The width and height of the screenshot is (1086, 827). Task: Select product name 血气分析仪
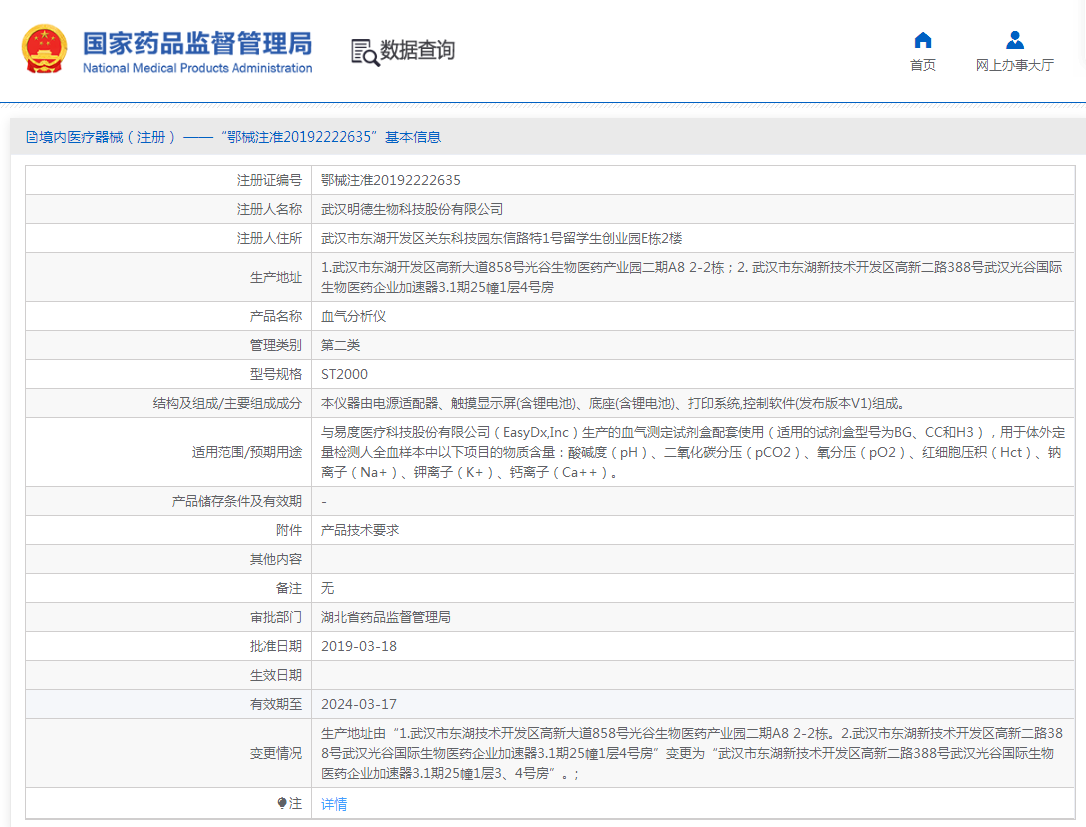pos(353,316)
